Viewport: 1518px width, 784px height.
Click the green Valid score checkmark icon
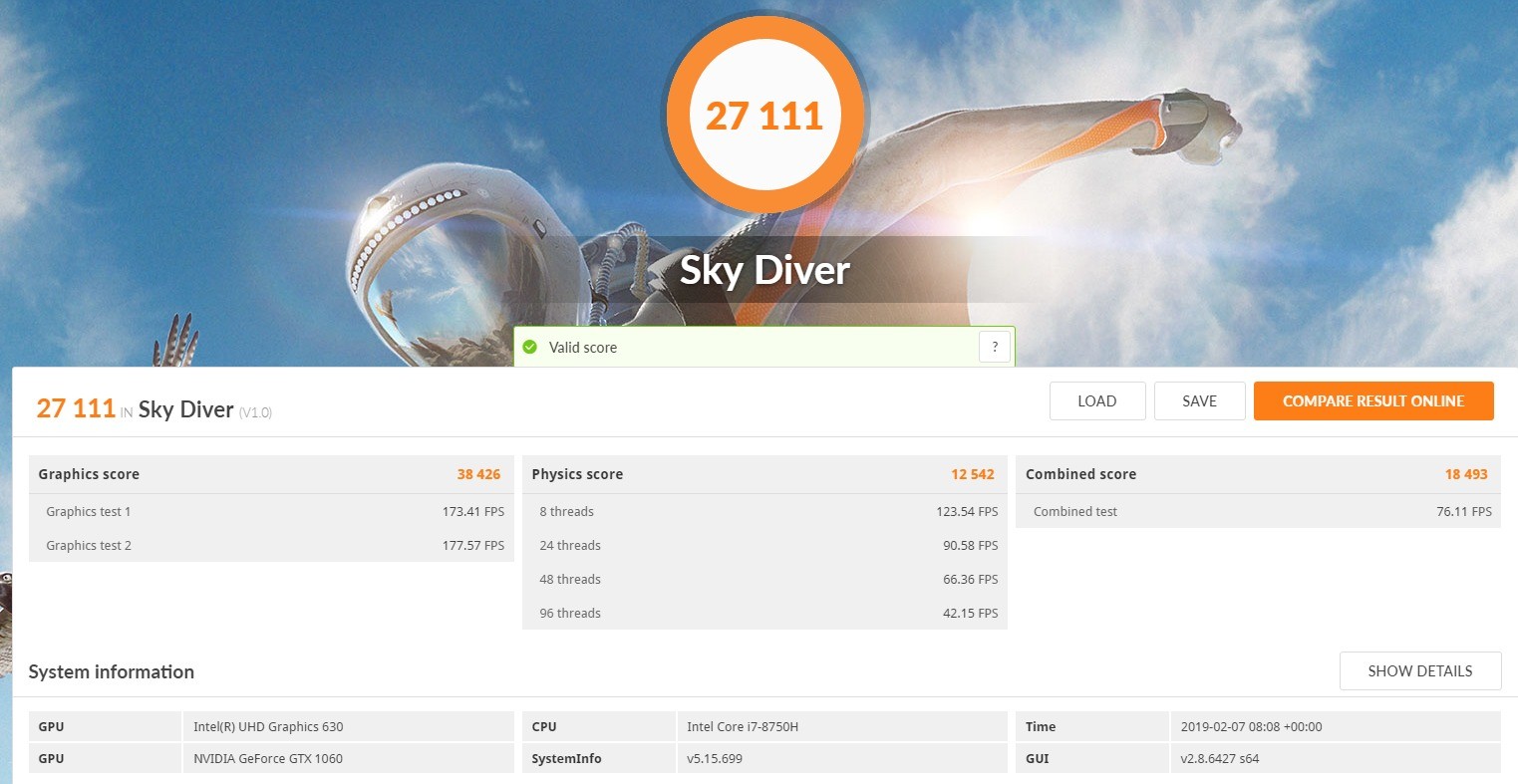pyautogui.click(x=530, y=348)
